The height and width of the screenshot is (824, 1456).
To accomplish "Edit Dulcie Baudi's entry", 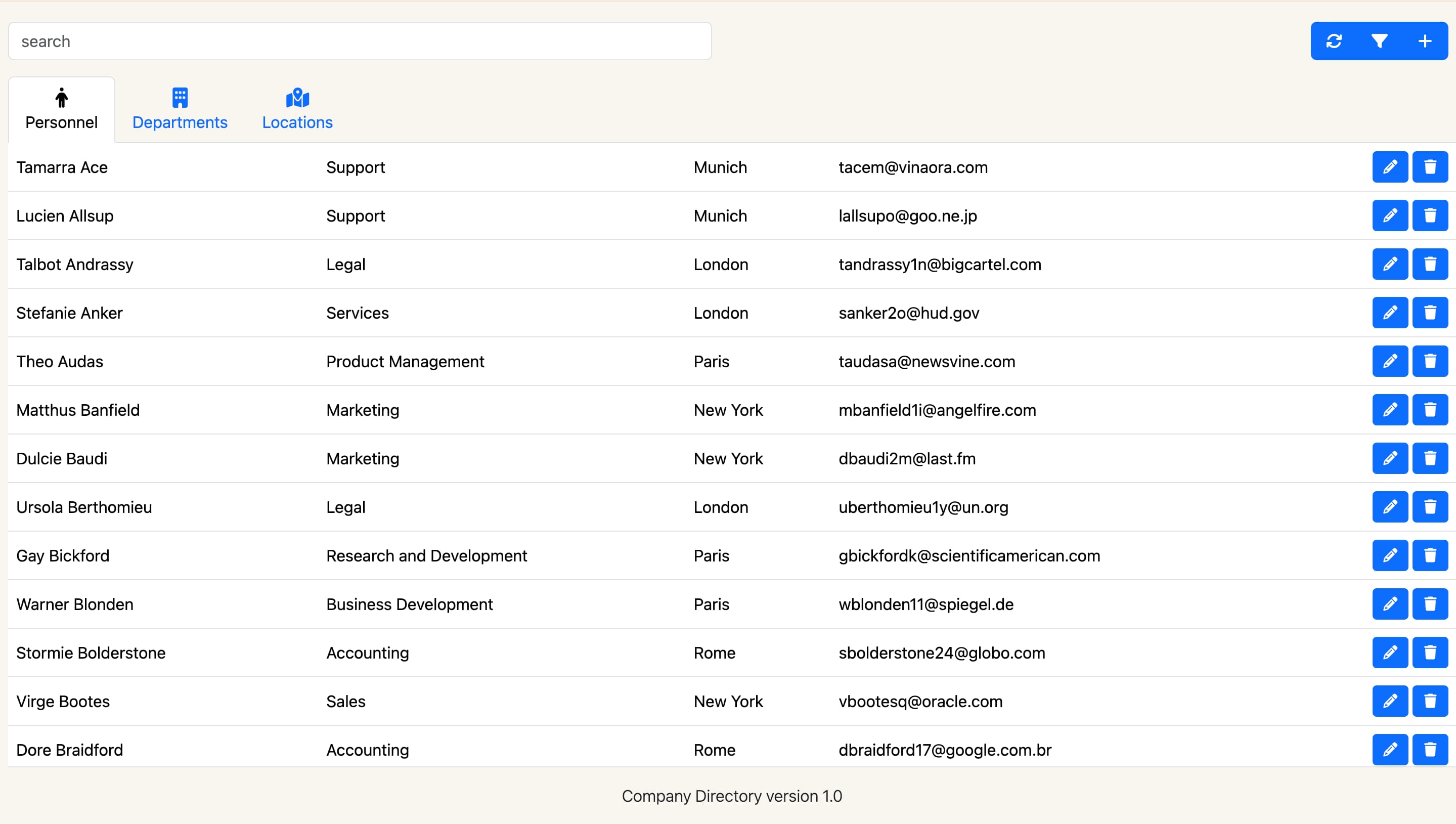I will click(1390, 458).
